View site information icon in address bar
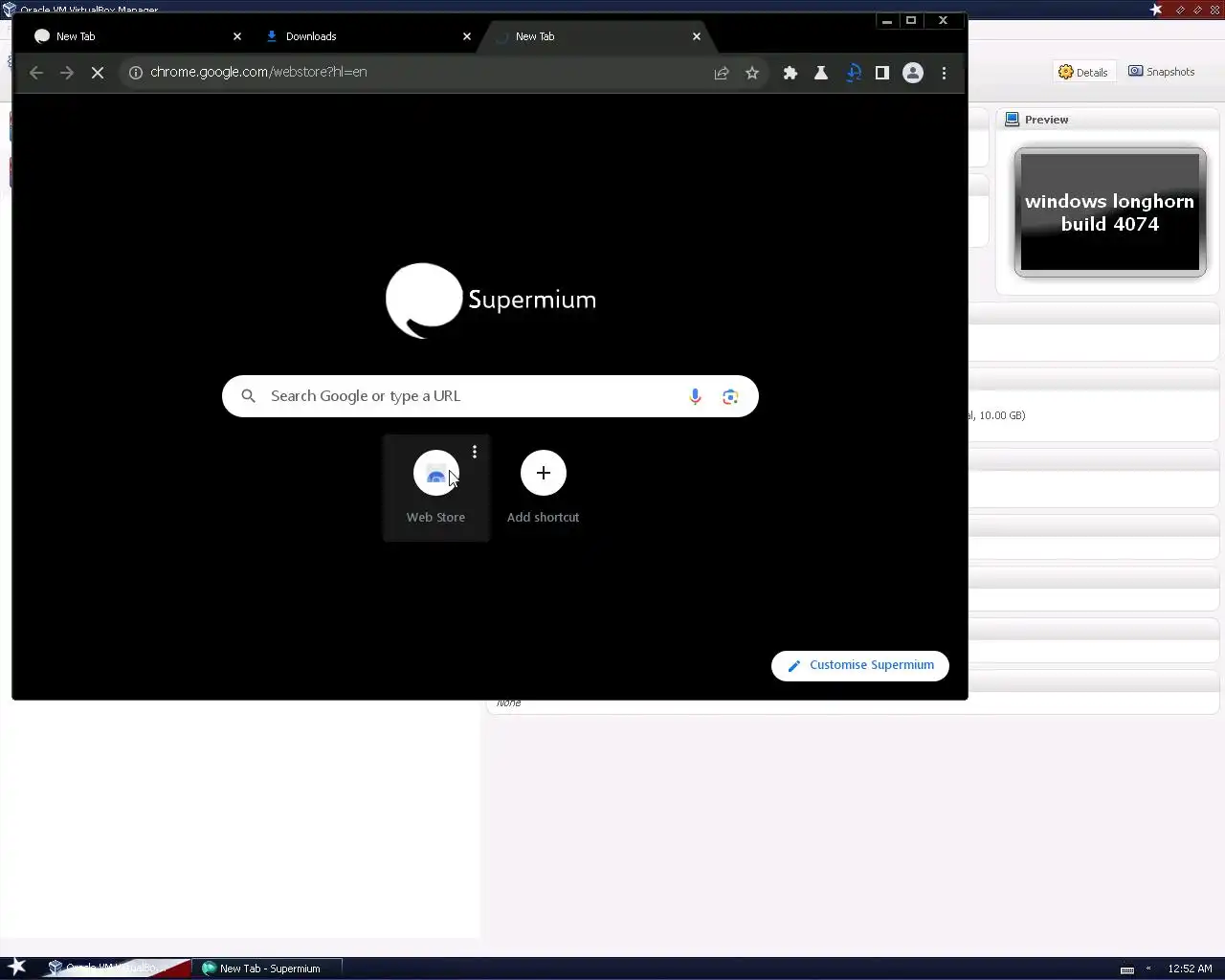The image size is (1225, 980). [x=136, y=73]
